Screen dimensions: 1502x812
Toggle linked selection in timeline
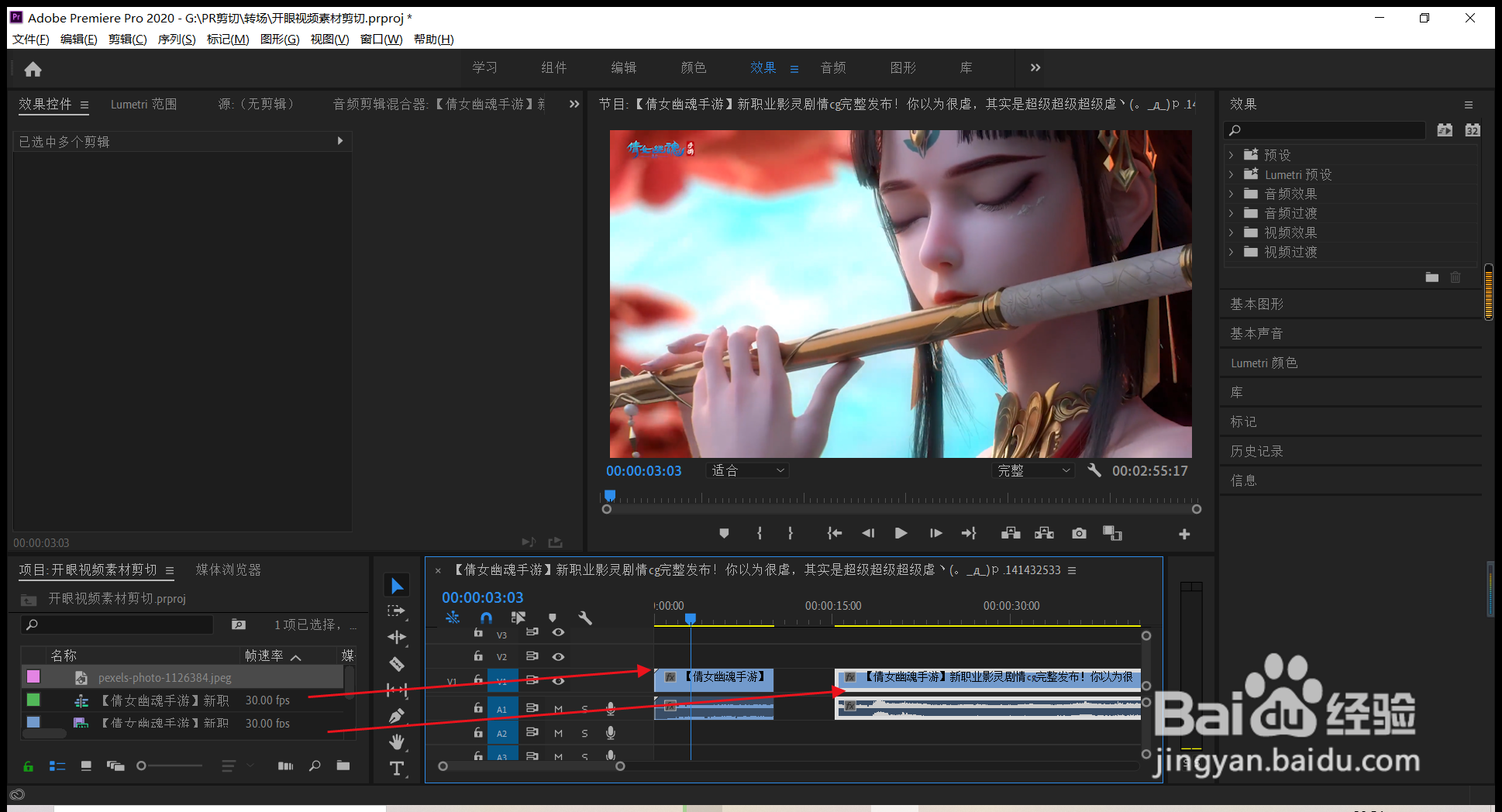(518, 618)
